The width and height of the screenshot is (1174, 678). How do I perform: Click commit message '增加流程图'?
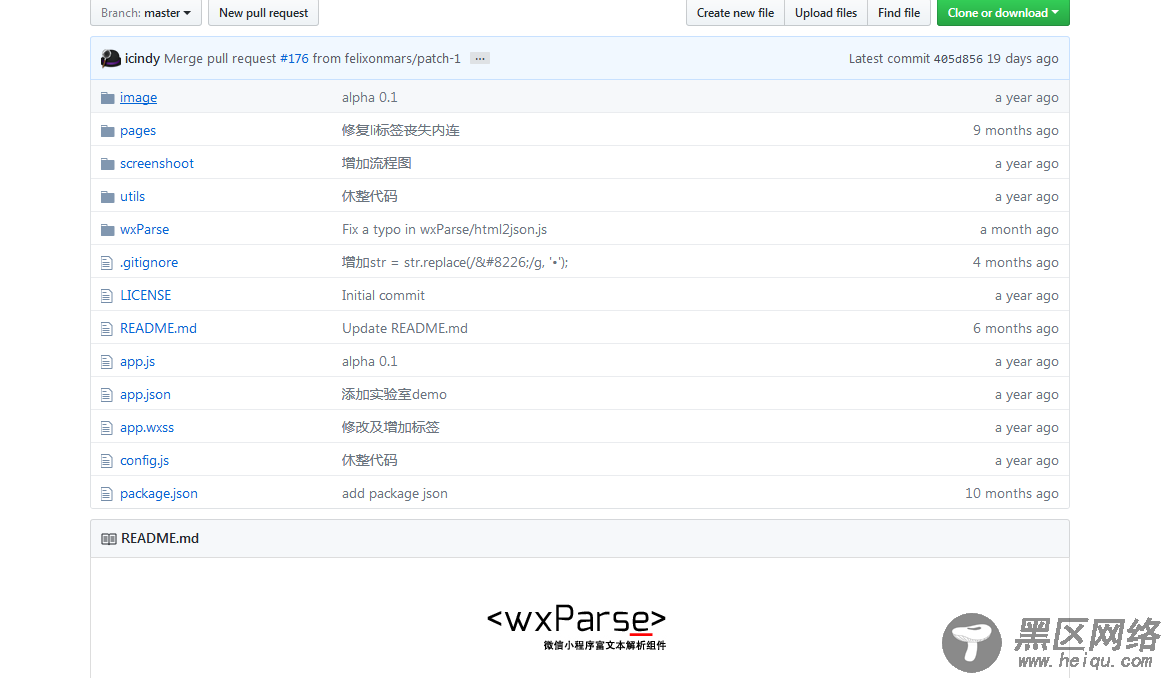(377, 163)
